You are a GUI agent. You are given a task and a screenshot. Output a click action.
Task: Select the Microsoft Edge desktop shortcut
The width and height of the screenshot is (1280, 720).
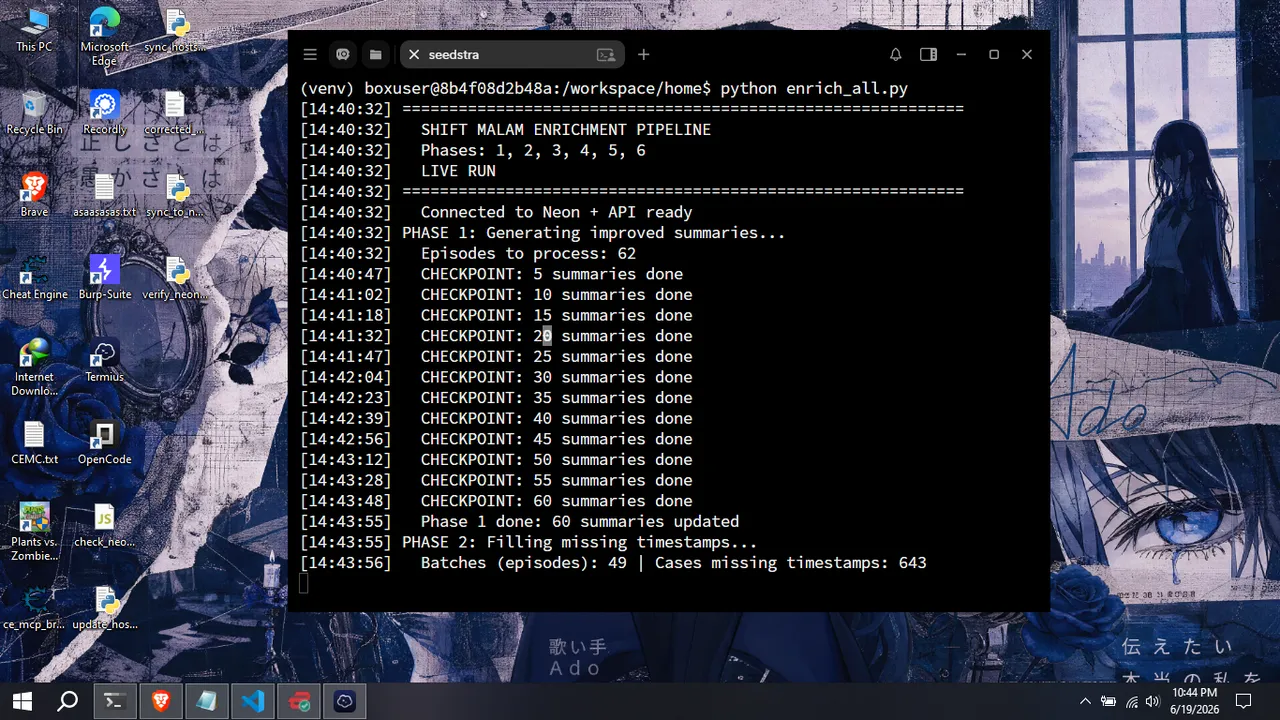pos(105,37)
